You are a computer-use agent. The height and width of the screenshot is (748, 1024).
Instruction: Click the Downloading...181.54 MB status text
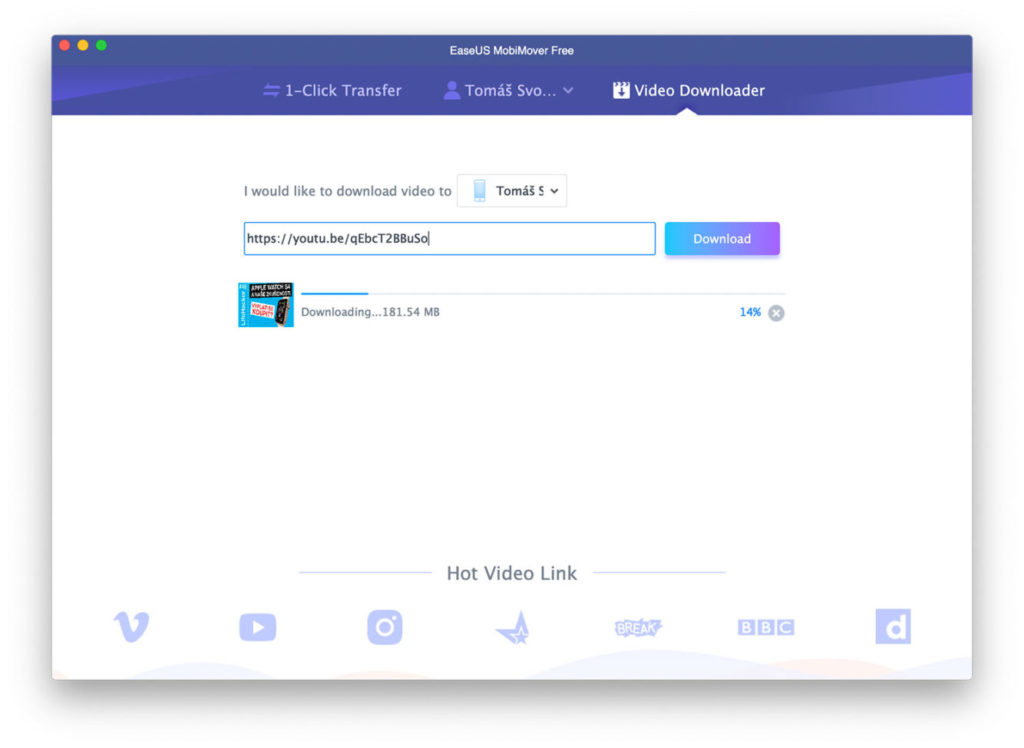tap(370, 312)
